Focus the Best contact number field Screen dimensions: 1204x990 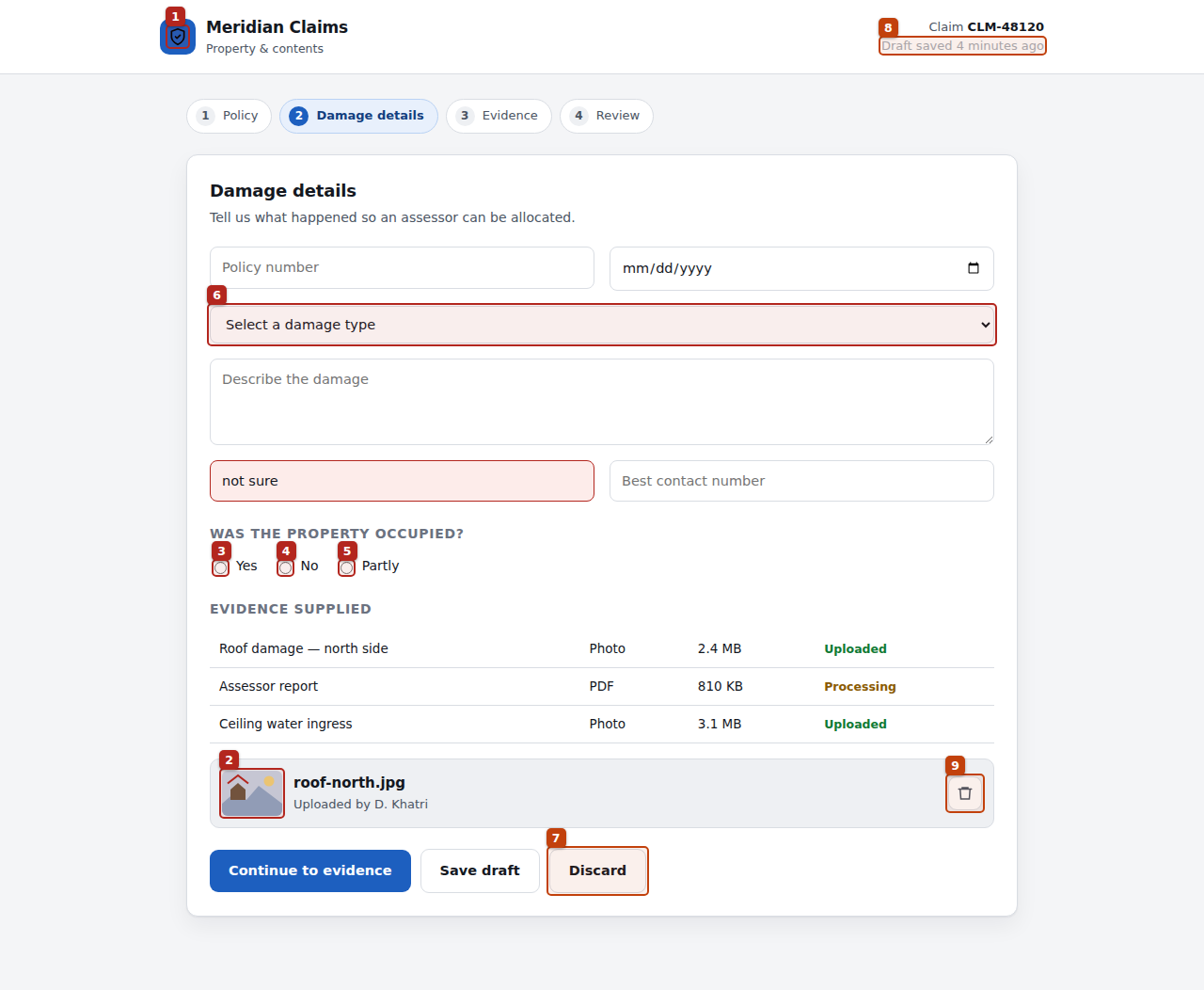[x=801, y=481]
